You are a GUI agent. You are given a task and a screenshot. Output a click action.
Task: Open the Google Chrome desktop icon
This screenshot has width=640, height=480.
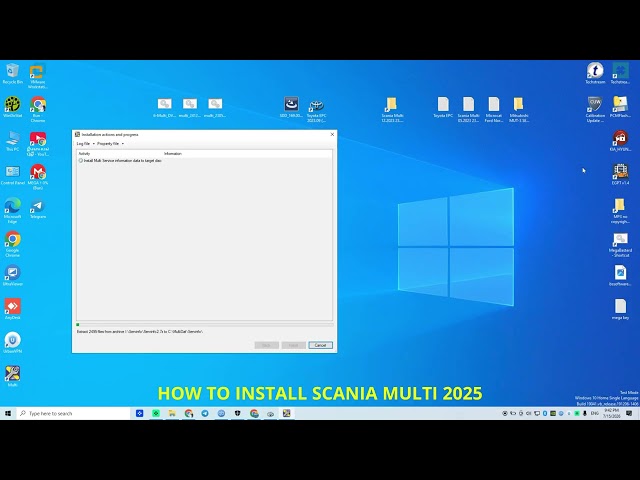tap(13, 244)
